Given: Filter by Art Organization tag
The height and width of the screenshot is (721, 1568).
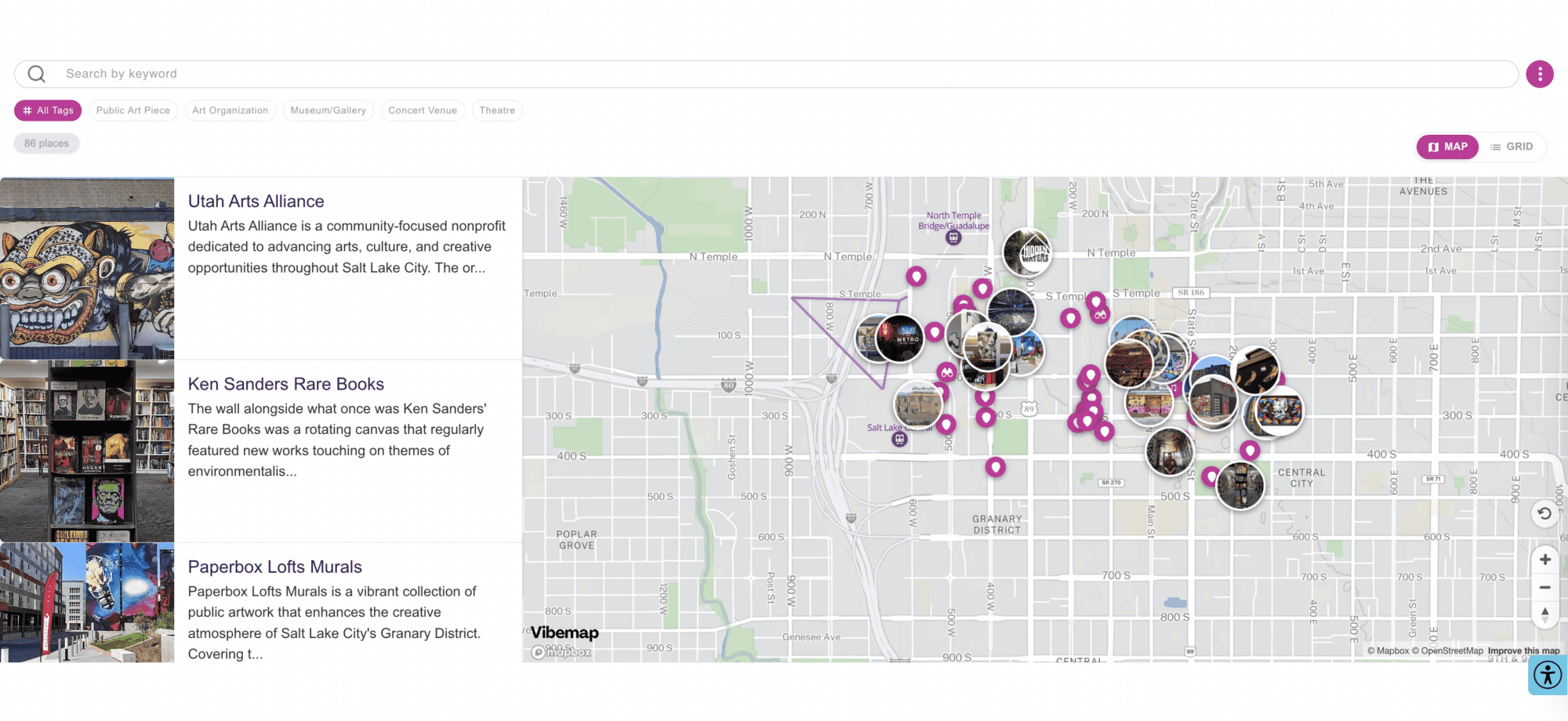Looking at the screenshot, I should (x=230, y=111).
